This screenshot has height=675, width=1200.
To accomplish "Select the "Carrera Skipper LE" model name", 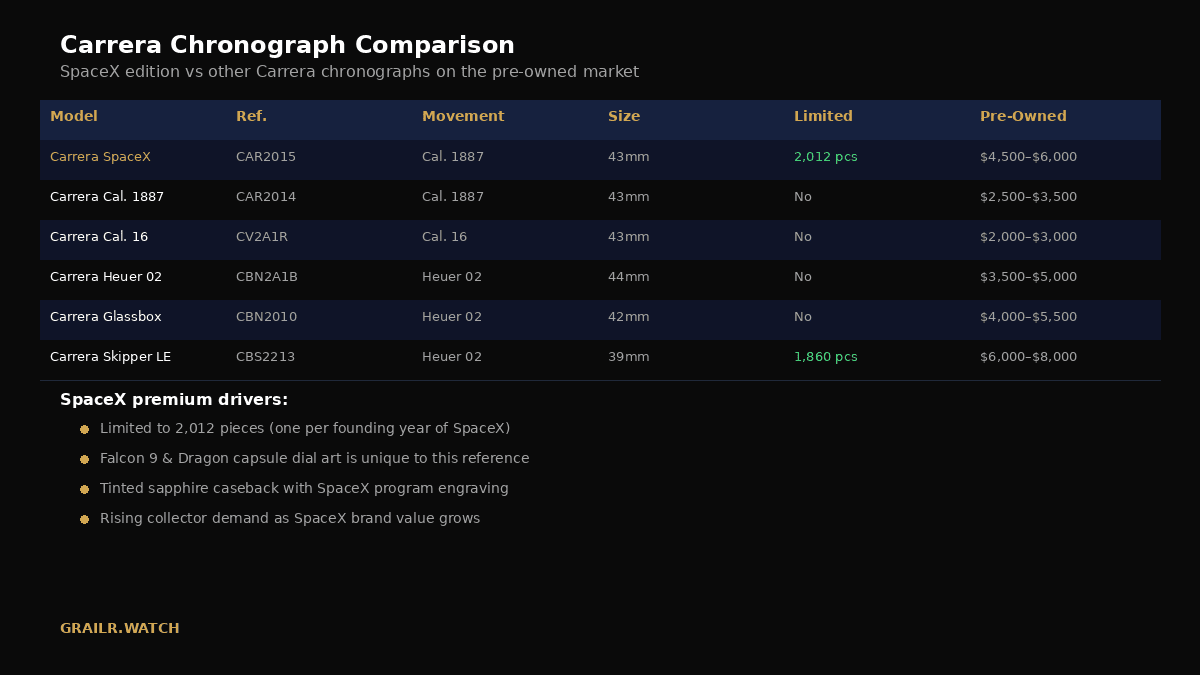I will click(110, 357).
